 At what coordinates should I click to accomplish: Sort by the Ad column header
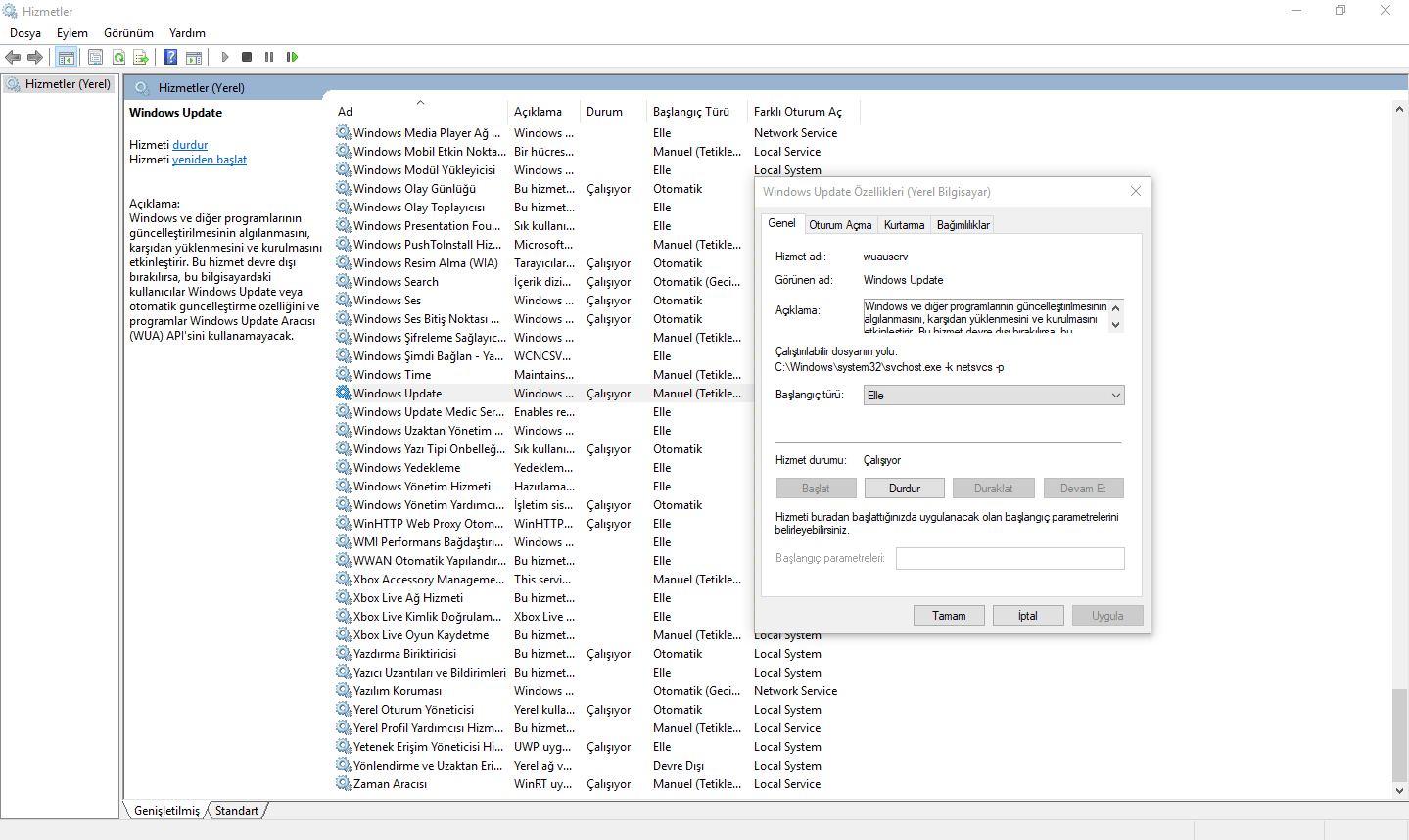coord(420,112)
